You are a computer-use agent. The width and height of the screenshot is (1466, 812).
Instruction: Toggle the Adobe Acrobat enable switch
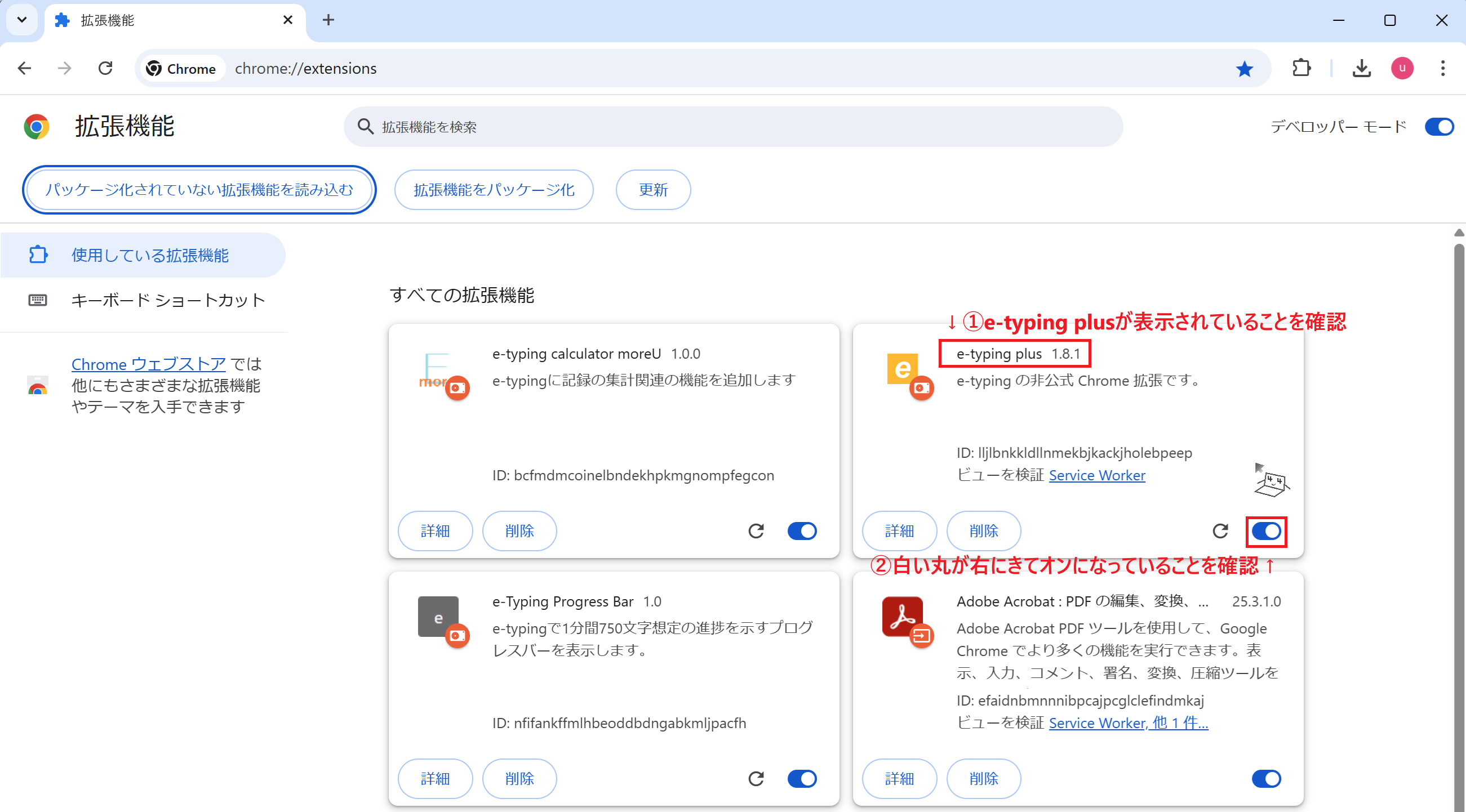(x=1266, y=779)
